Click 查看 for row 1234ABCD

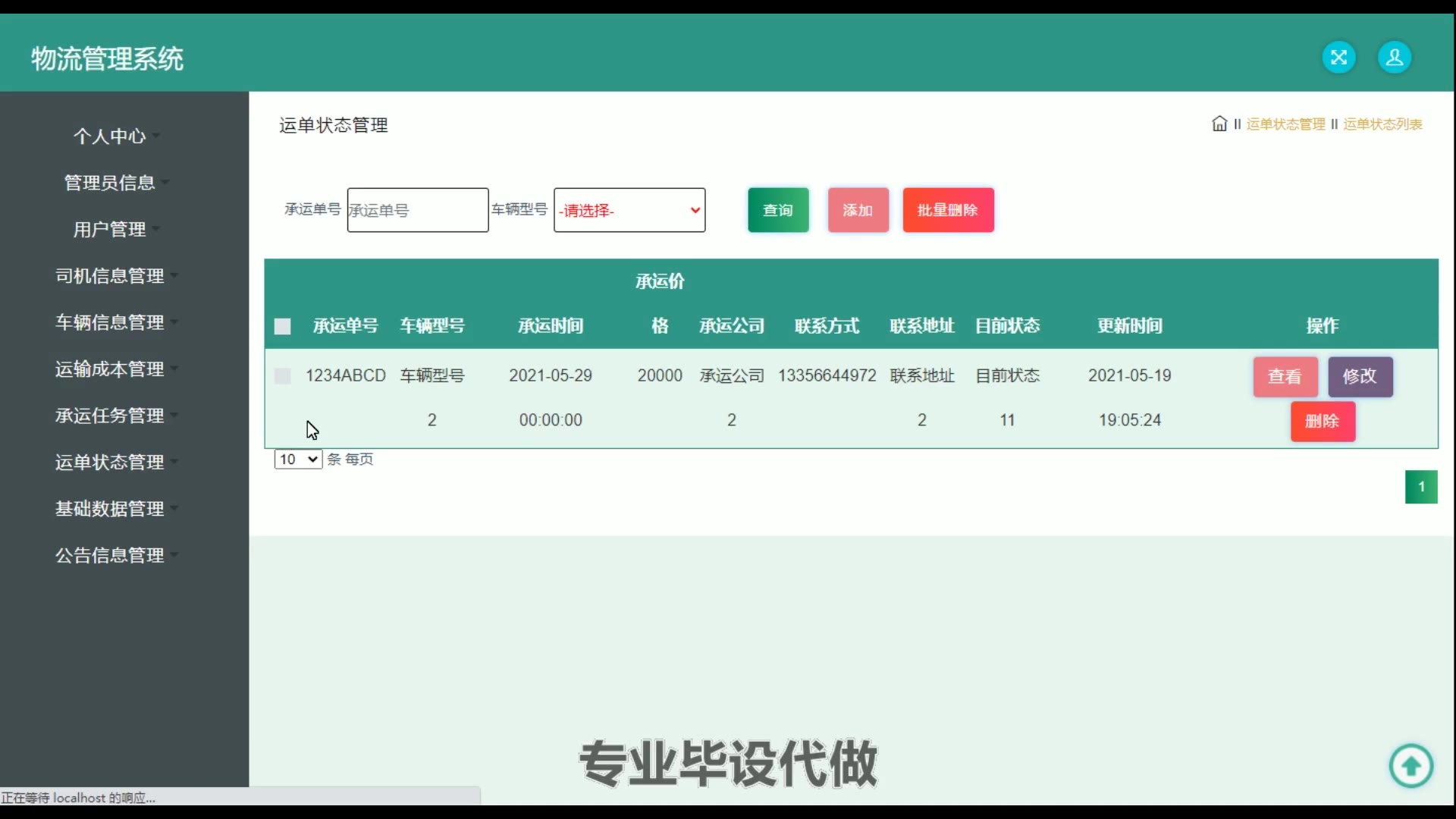pyautogui.click(x=1285, y=377)
